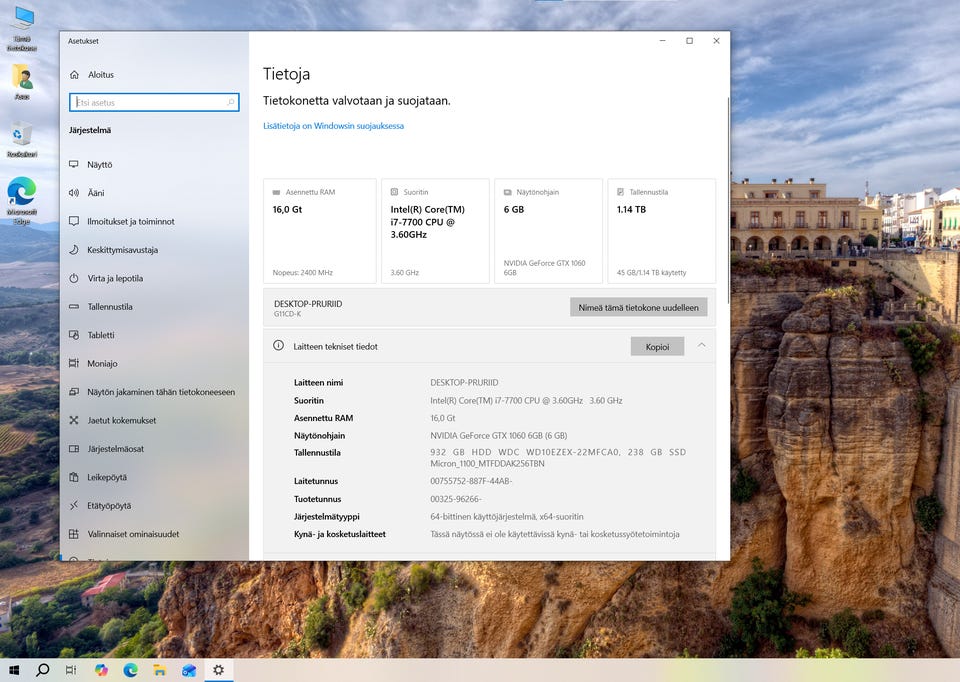Open taskbar search magnifier
The width and height of the screenshot is (960, 682).
(42, 670)
